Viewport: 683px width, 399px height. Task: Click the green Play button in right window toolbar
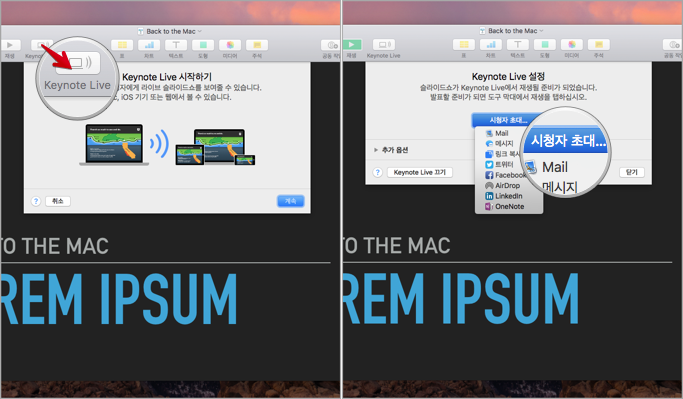tap(352, 44)
